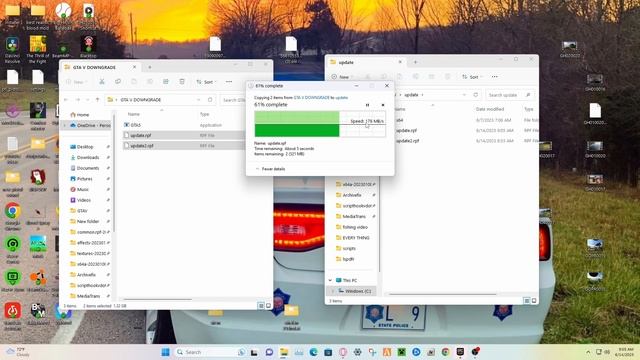
Task: Open See more menu in GTA V DOWNGRADE window
Action: (229, 82)
